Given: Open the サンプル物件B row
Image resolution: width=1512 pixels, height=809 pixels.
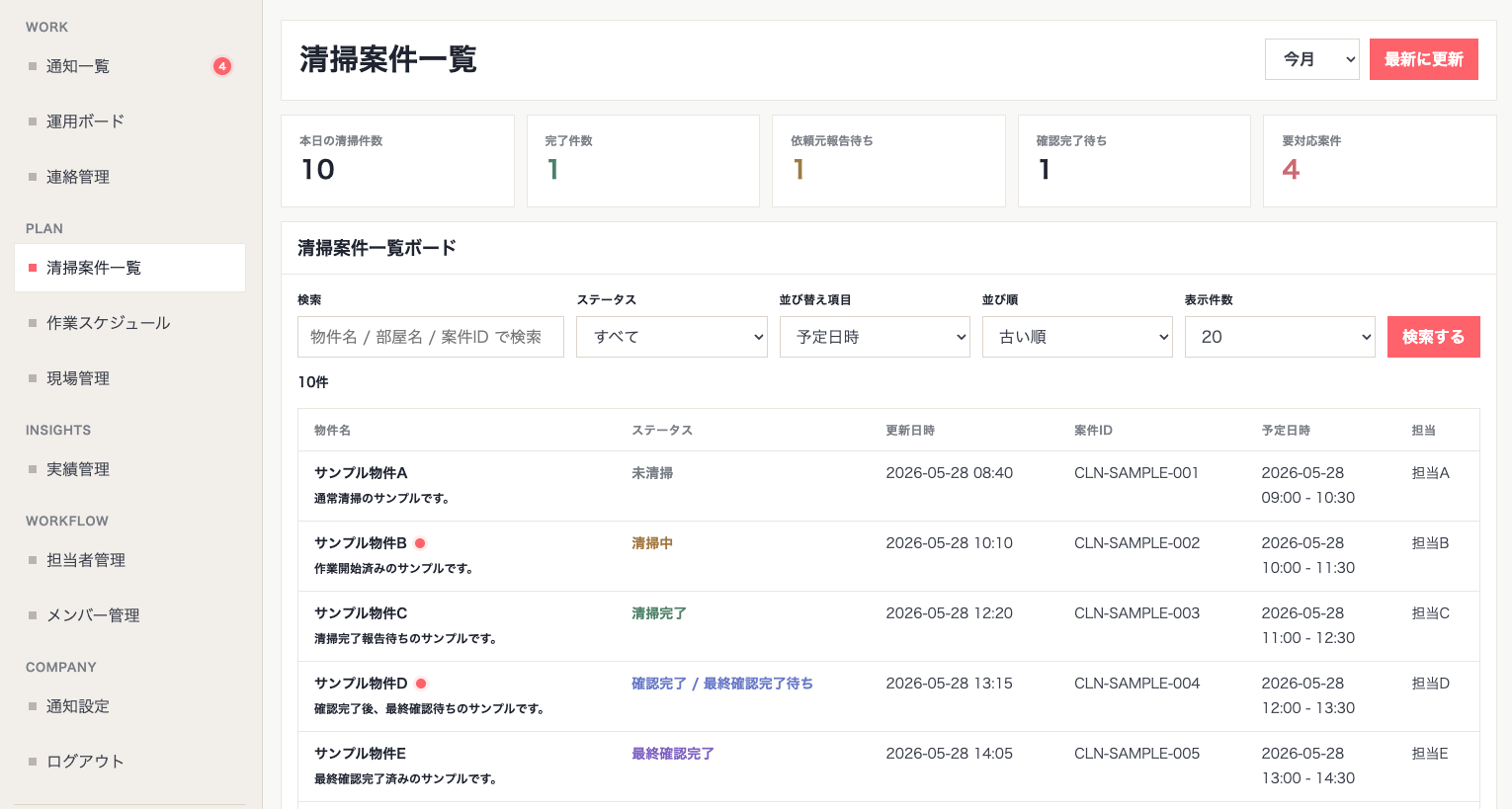Looking at the screenshot, I should [888, 556].
